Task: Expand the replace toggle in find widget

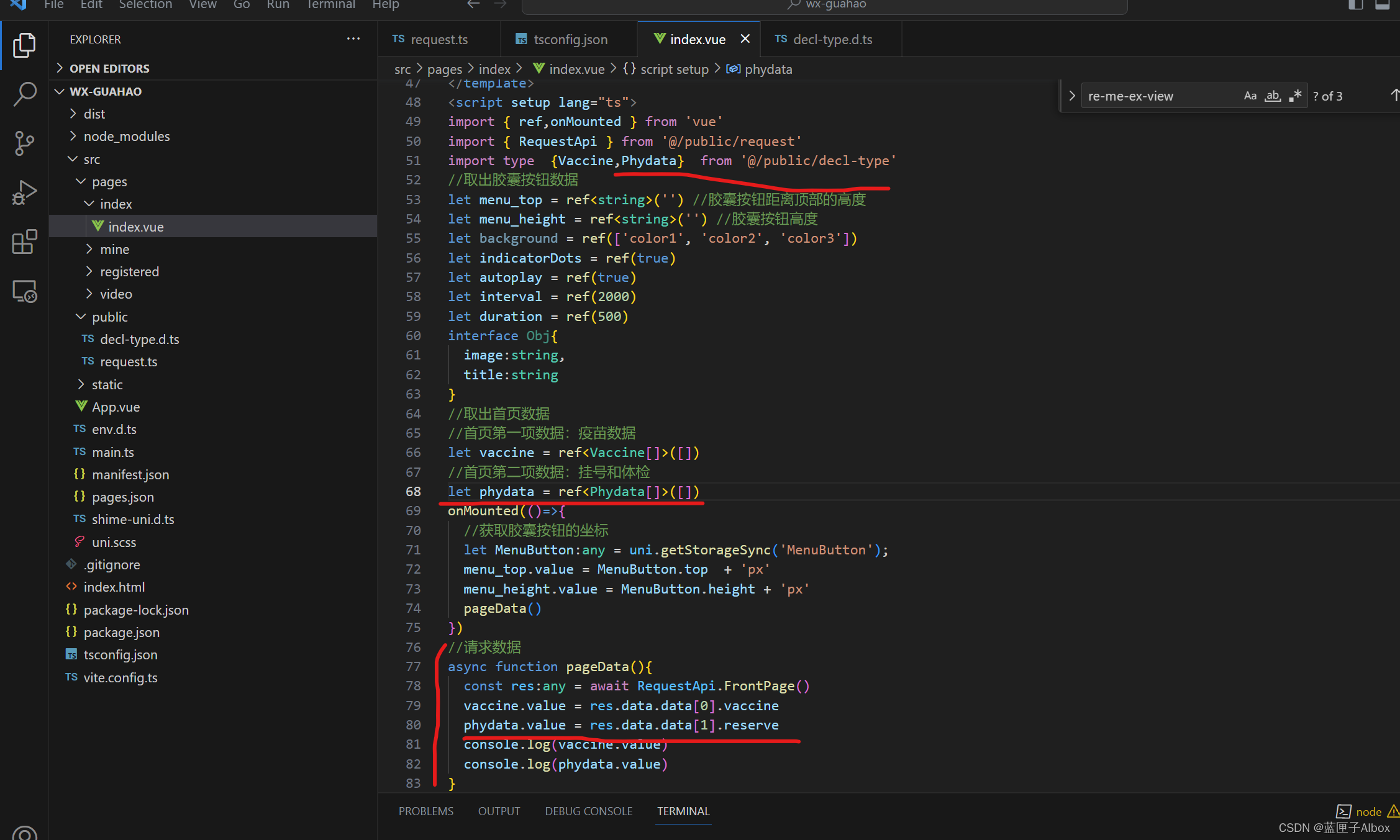Action: point(1071,96)
